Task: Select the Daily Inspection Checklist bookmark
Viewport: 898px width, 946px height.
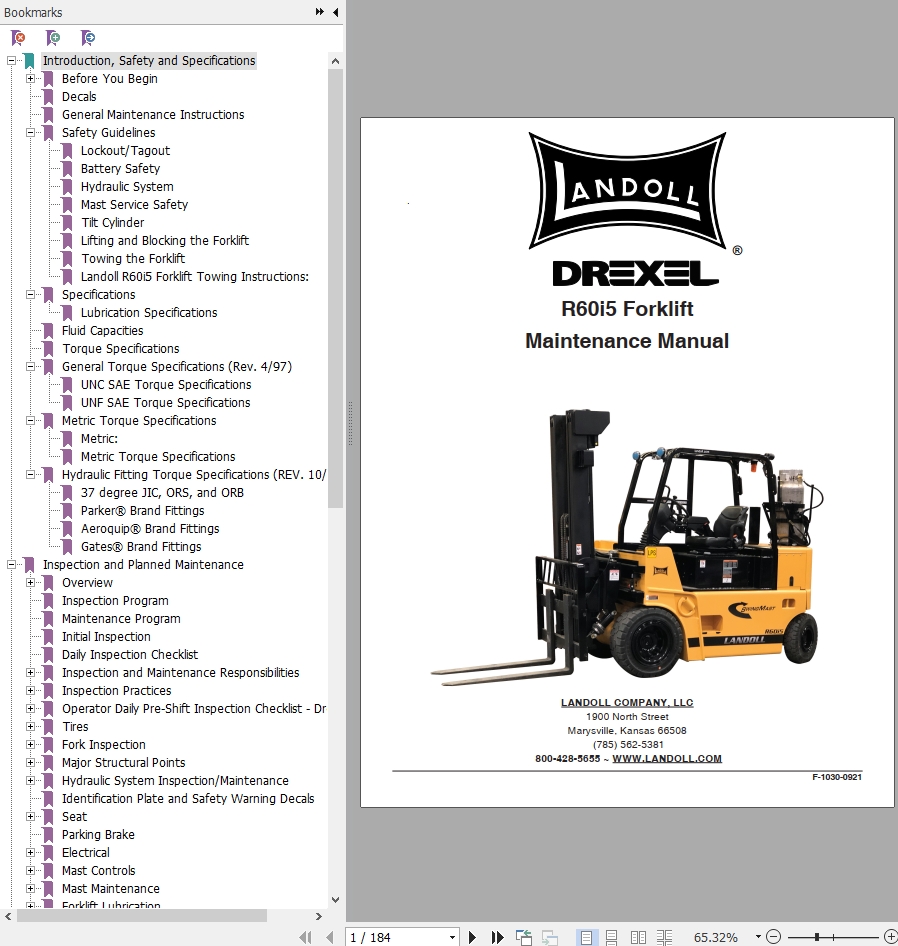Action: tap(129, 655)
